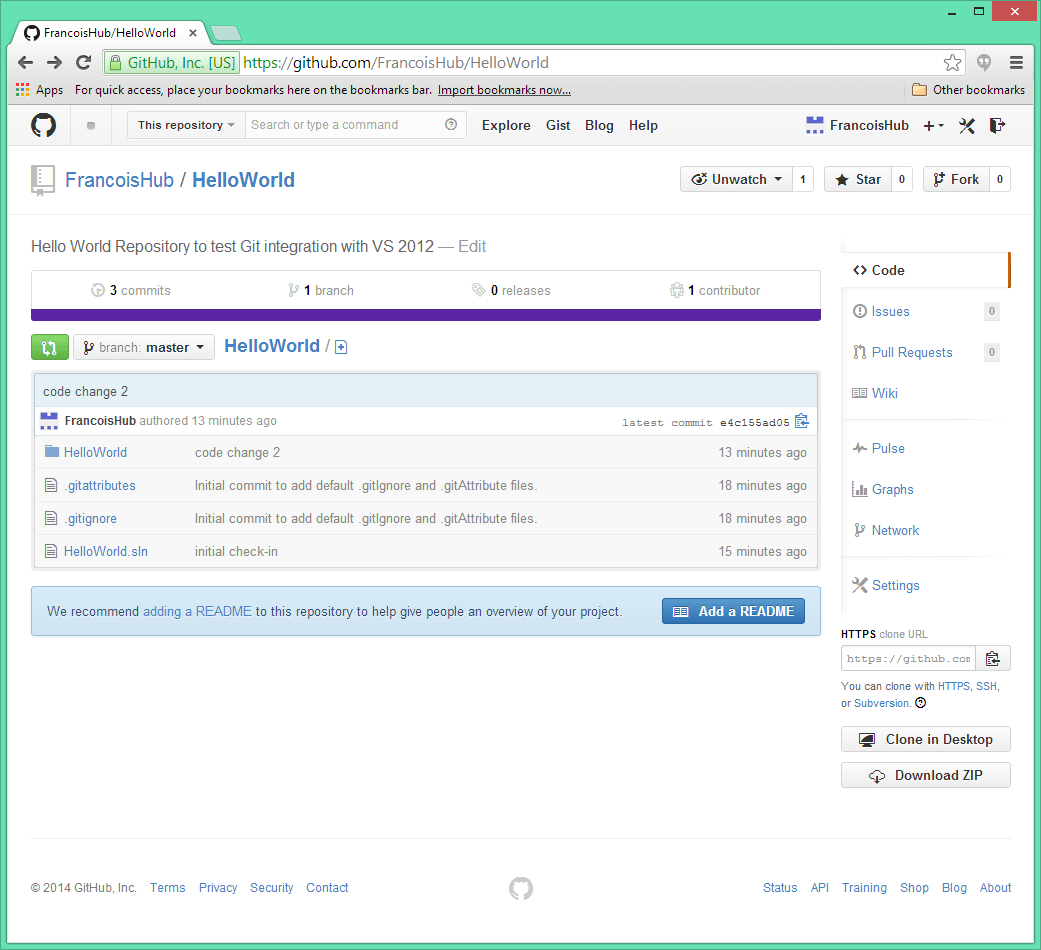Open the Network tab
This screenshot has width=1041, height=950.
click(925, 530)
